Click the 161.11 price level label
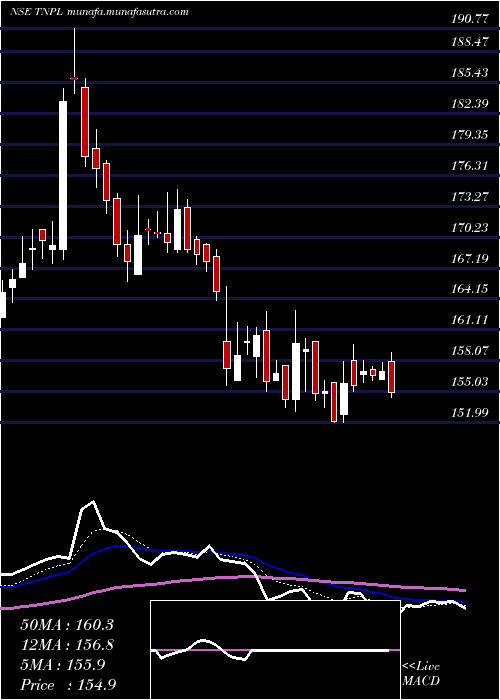500x700 pixels. [x=470, y=320]
